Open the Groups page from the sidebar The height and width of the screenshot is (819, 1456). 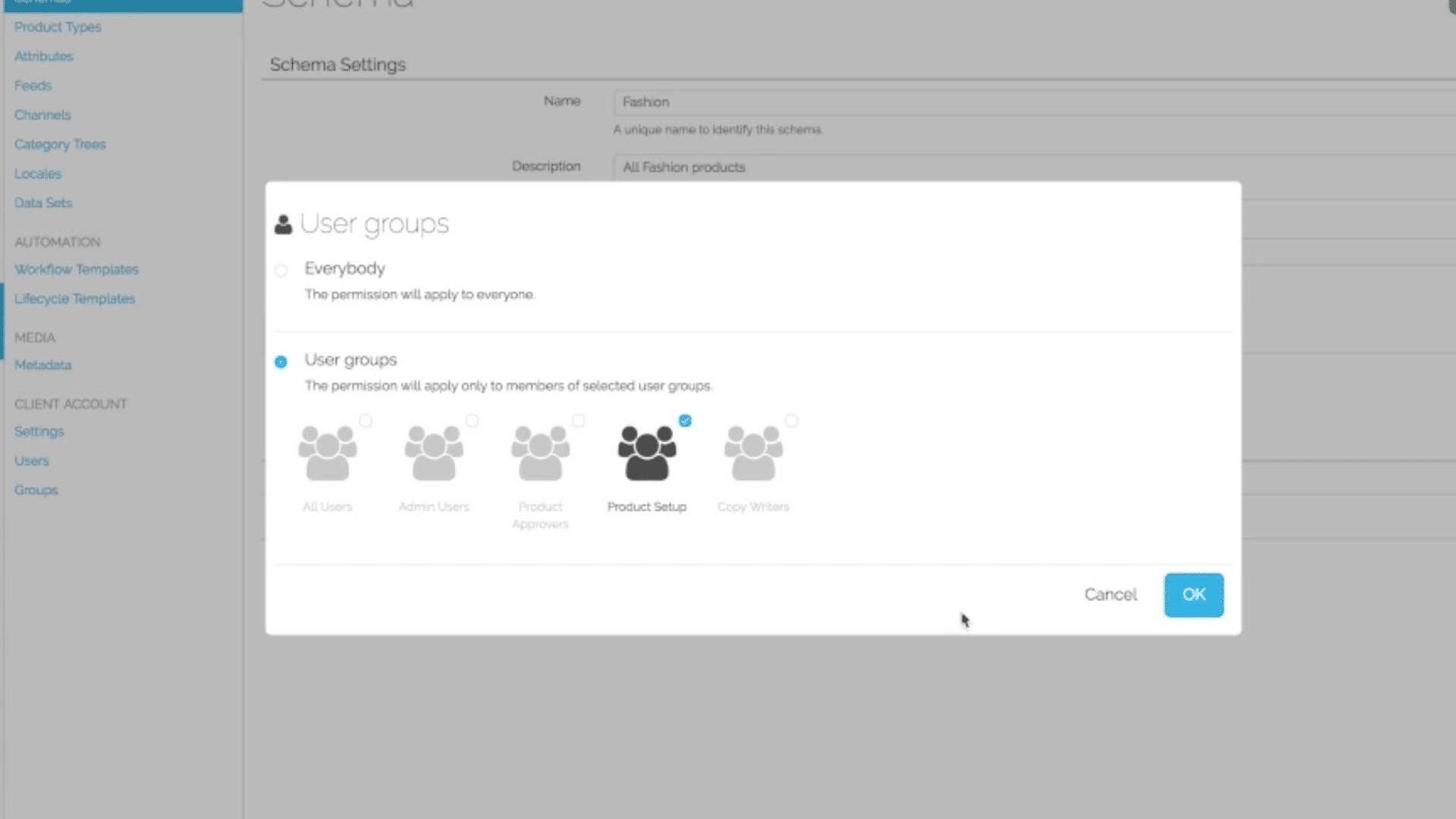(36, 490)
